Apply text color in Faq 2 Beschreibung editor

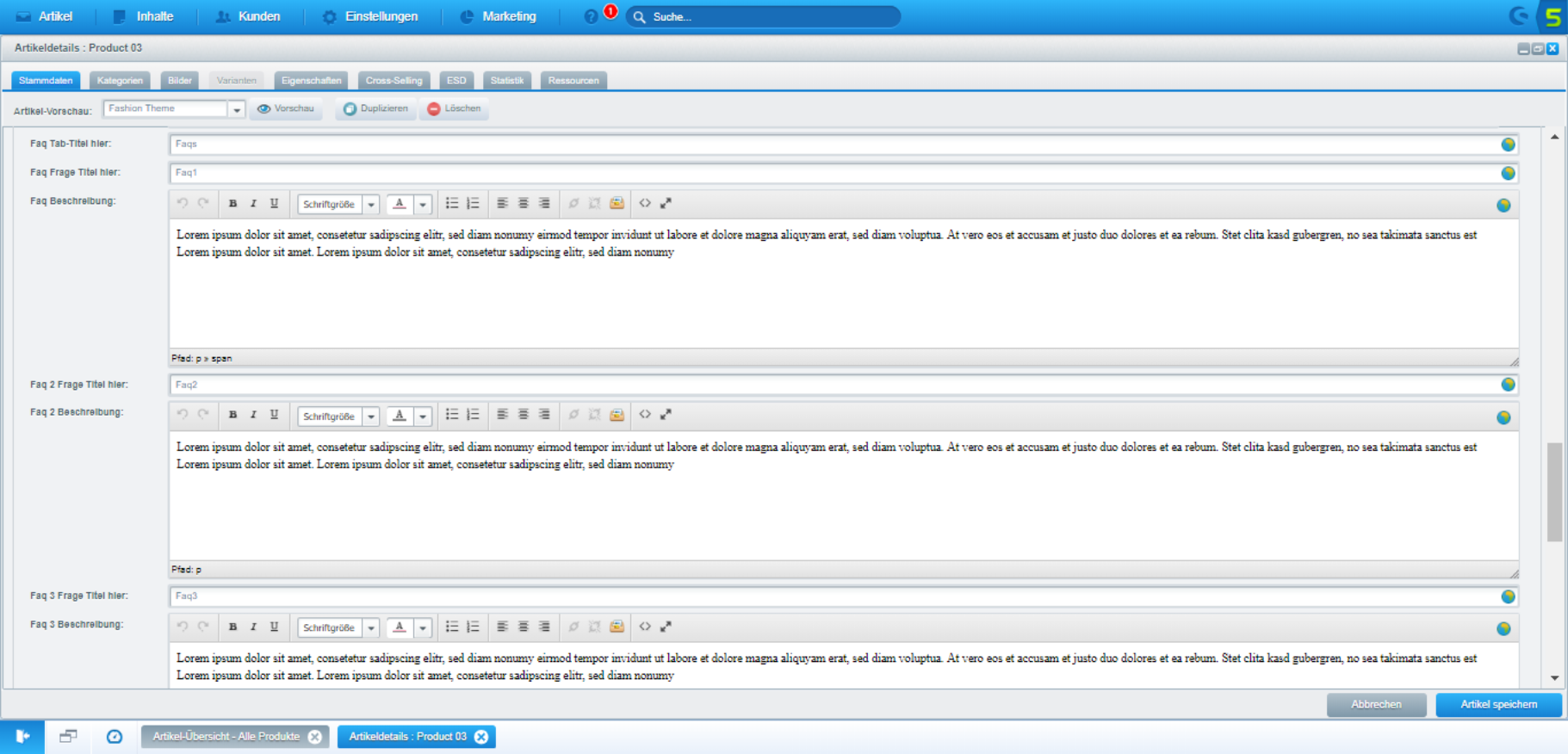[400, 417]
